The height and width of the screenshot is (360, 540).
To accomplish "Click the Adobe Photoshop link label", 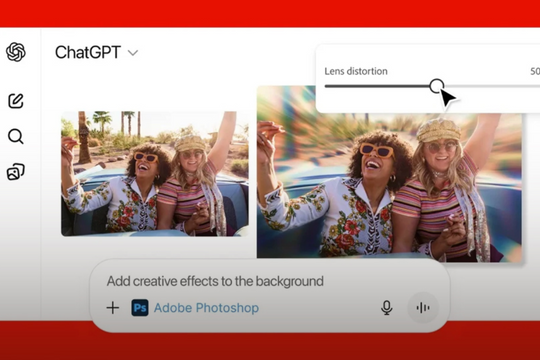I will point(206,308).
